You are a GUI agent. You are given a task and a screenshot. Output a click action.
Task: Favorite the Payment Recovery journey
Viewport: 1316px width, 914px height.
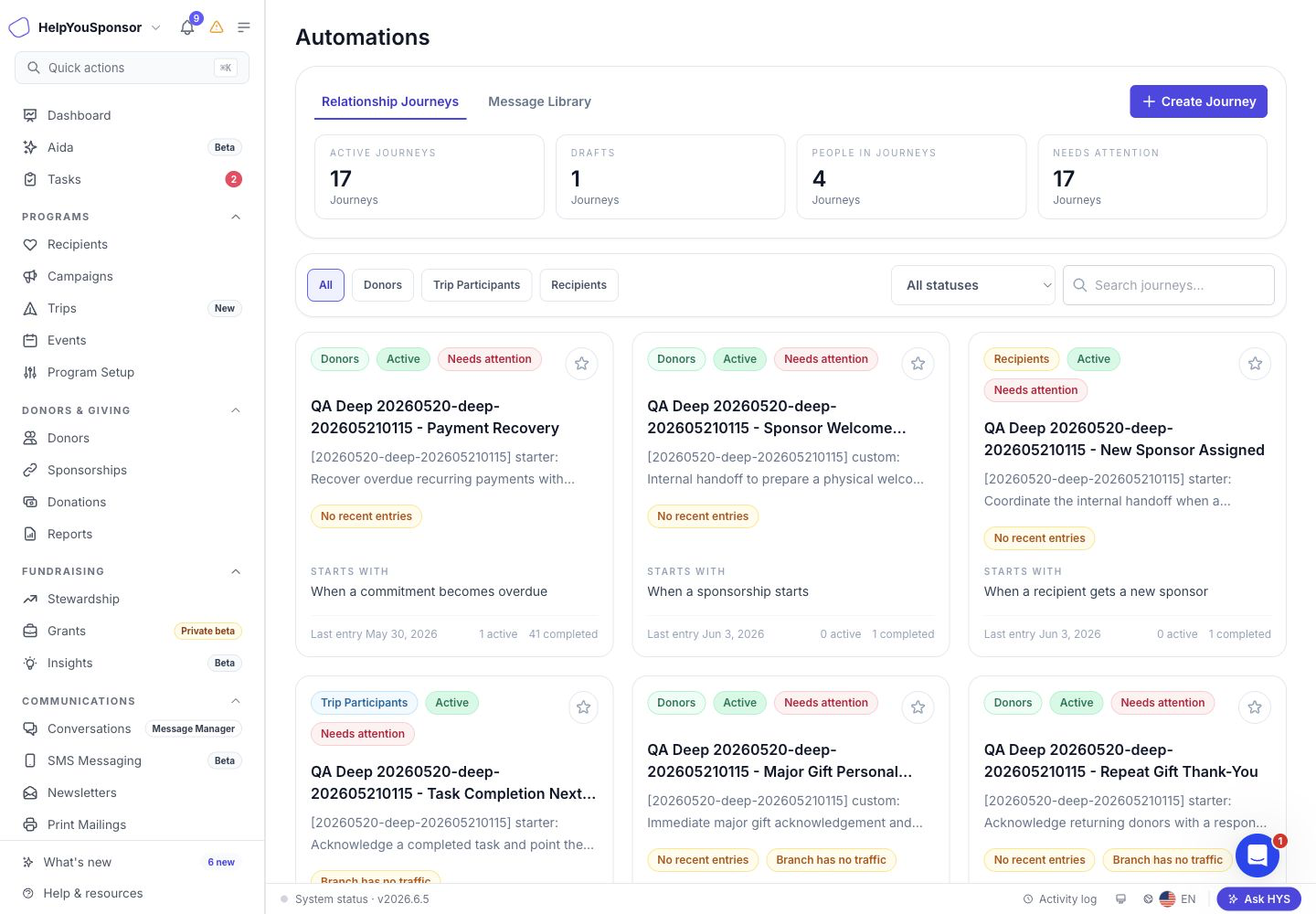click(x=581, y=364)
